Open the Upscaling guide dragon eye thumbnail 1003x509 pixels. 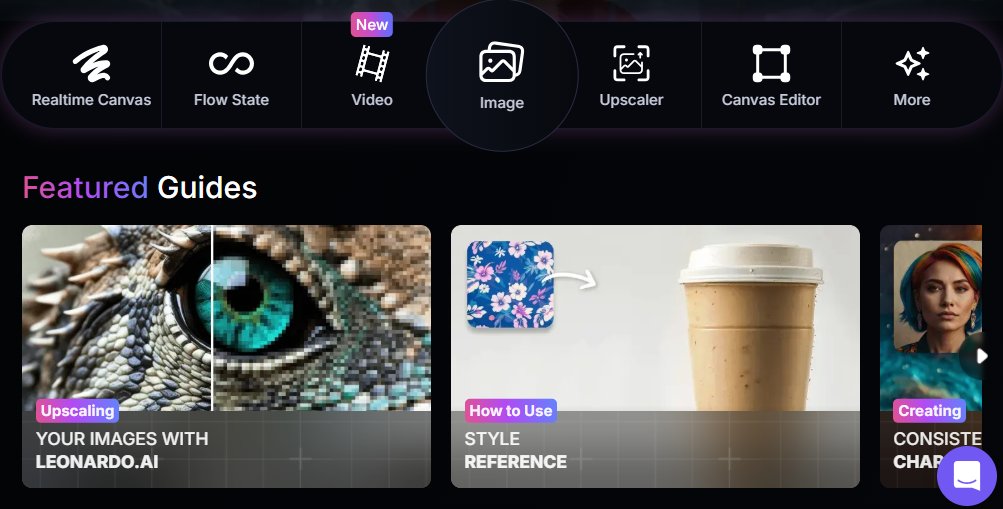pos(226,318)
